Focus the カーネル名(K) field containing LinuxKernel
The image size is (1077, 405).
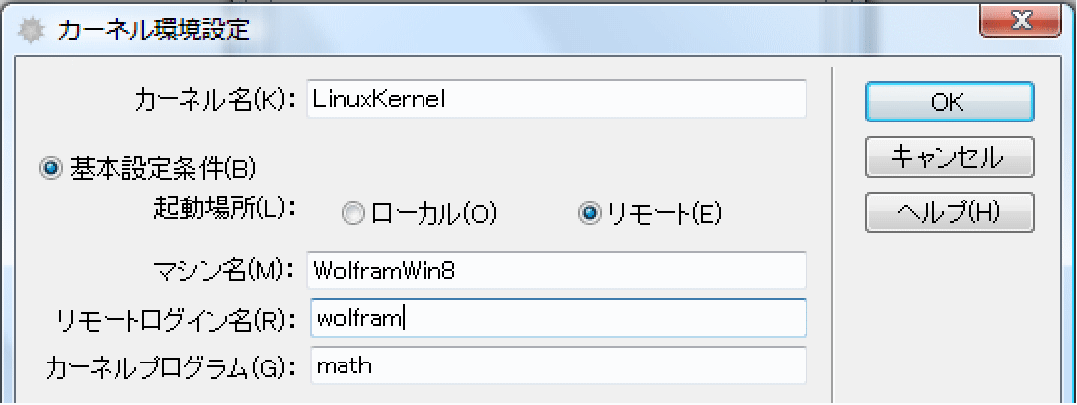click(x=556, y=99)
